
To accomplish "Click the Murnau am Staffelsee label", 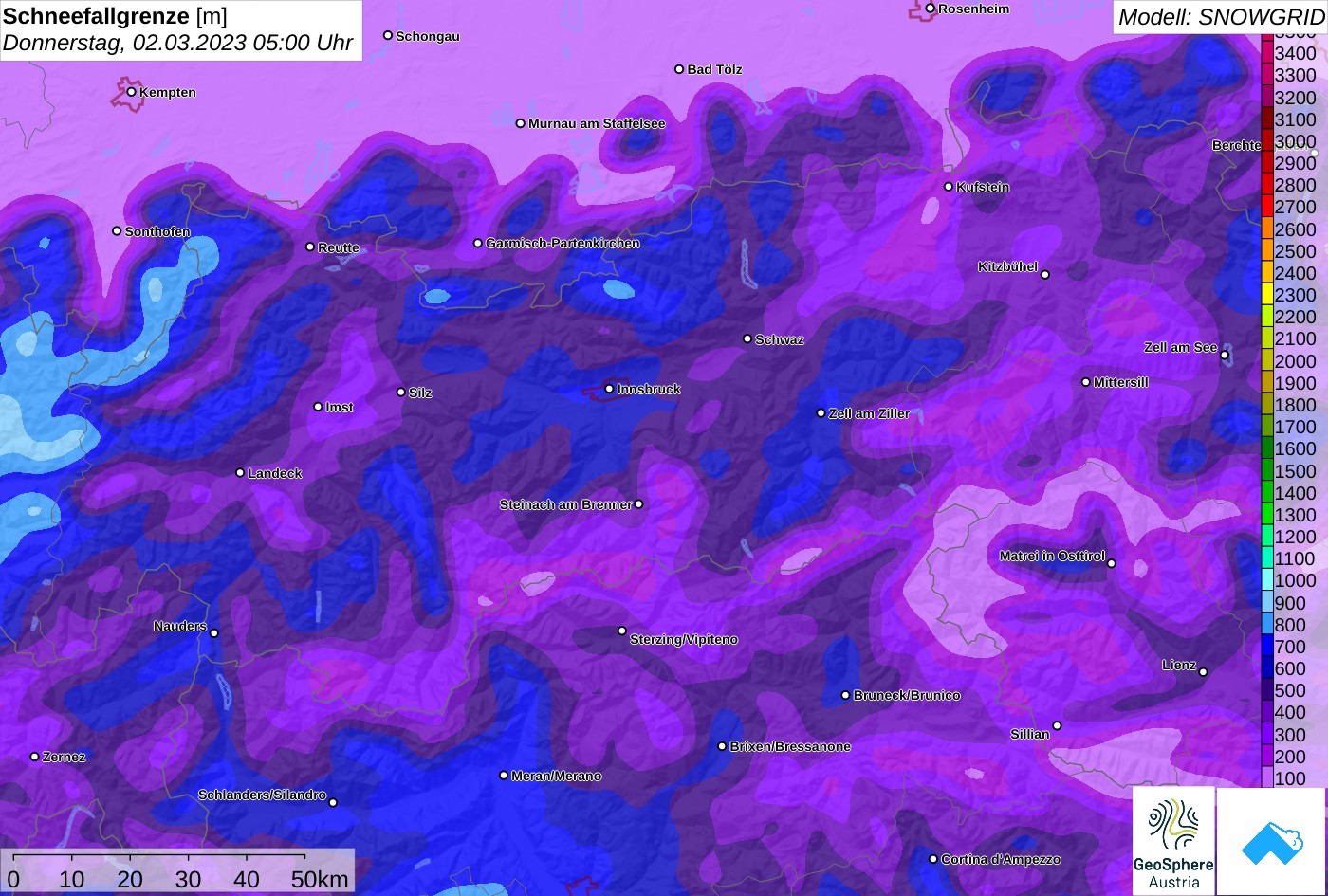I will point(597,123).
